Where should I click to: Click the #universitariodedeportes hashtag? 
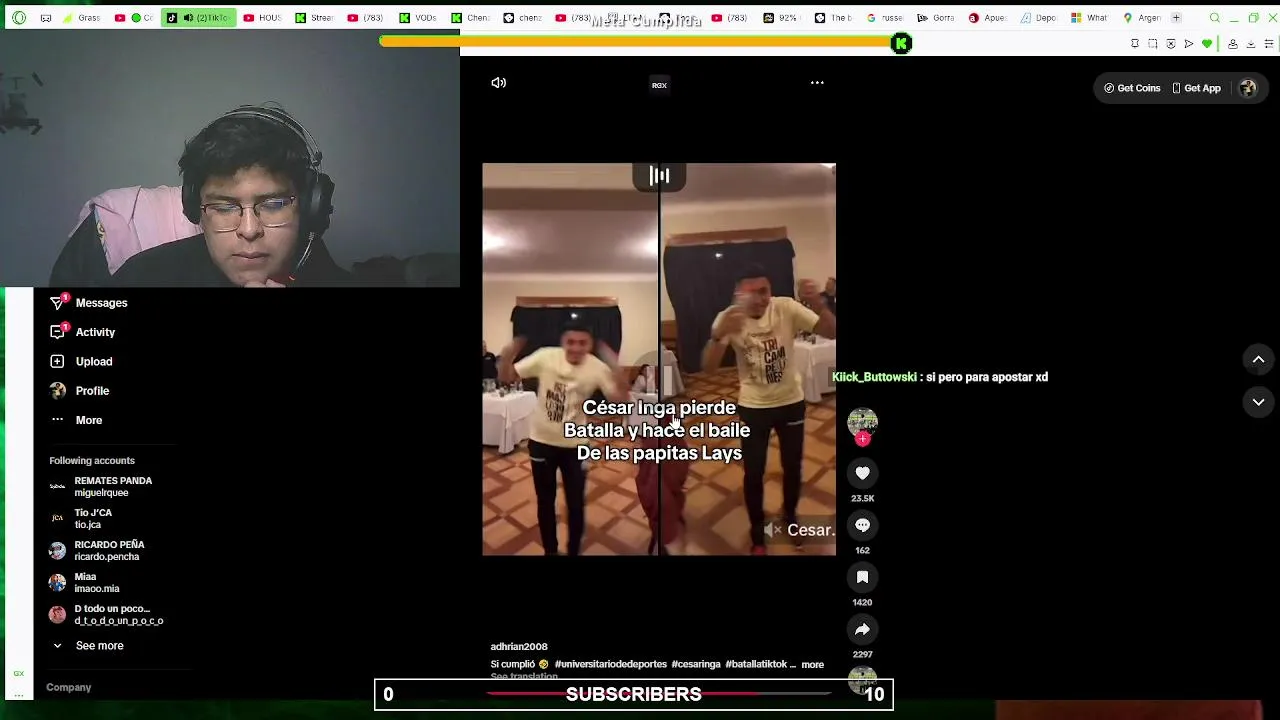pos(610,664)
